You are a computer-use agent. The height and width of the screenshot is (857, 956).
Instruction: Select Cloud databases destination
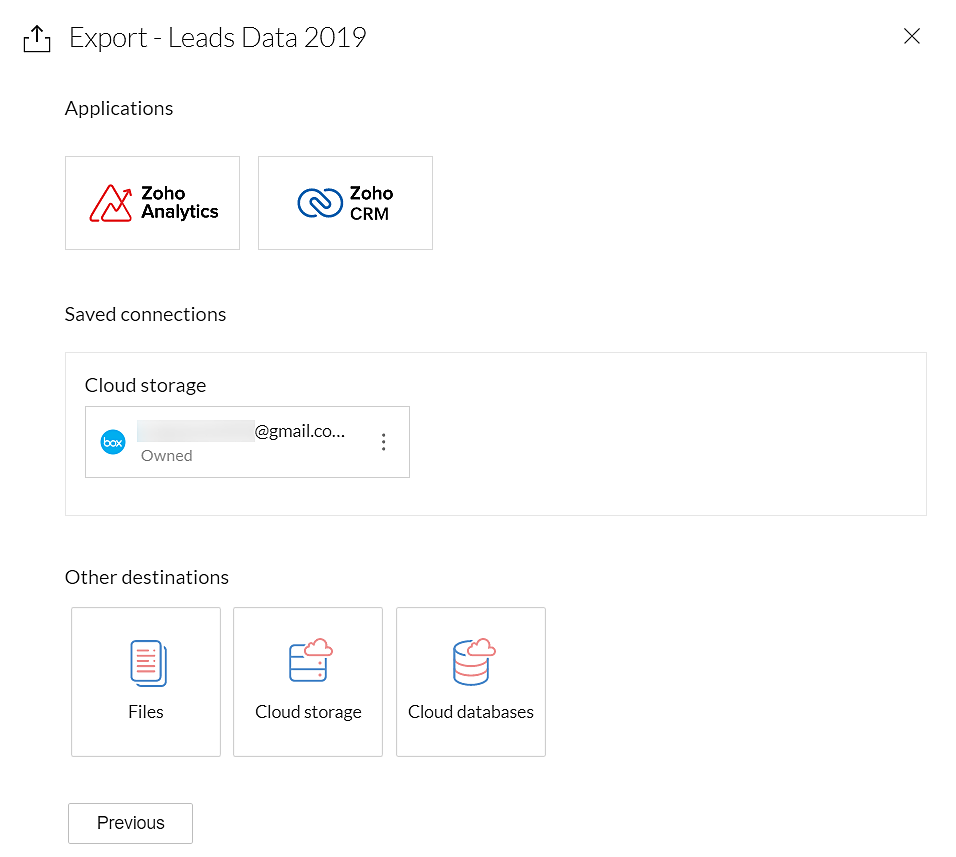(x=471, y=681)
